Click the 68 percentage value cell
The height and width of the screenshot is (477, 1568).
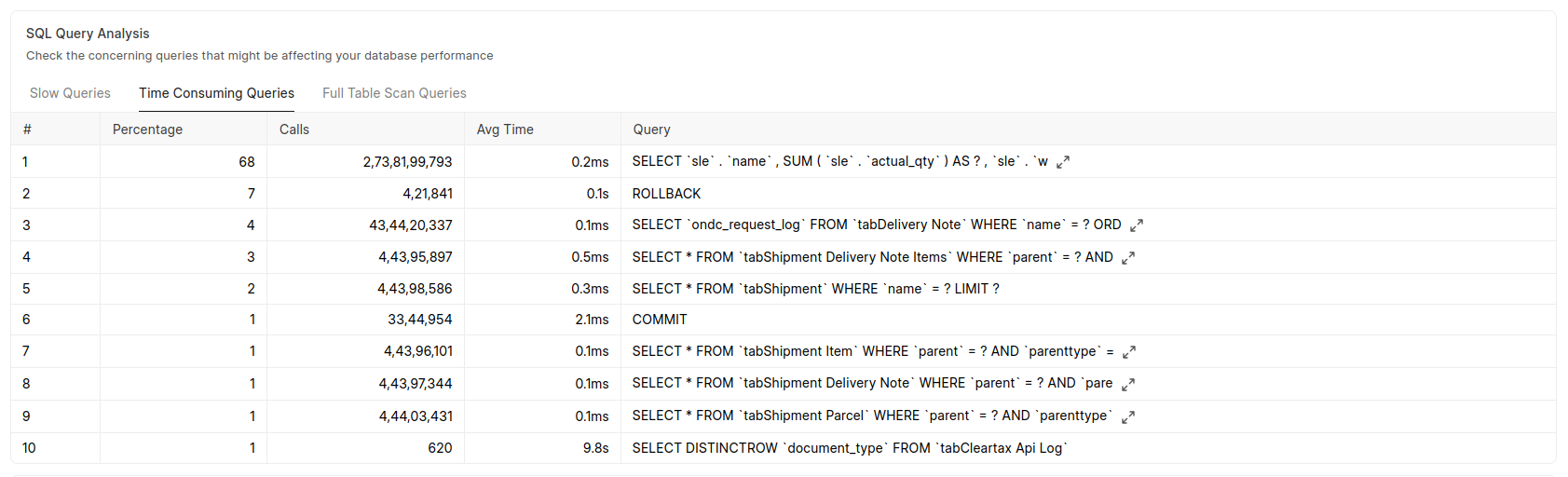pos(246,162)
